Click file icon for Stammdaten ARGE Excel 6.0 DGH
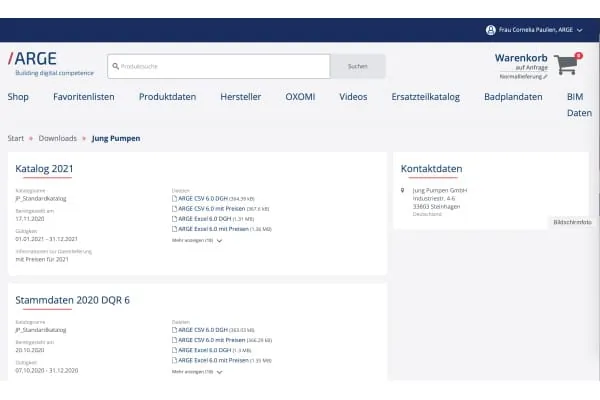 (175, 350)
